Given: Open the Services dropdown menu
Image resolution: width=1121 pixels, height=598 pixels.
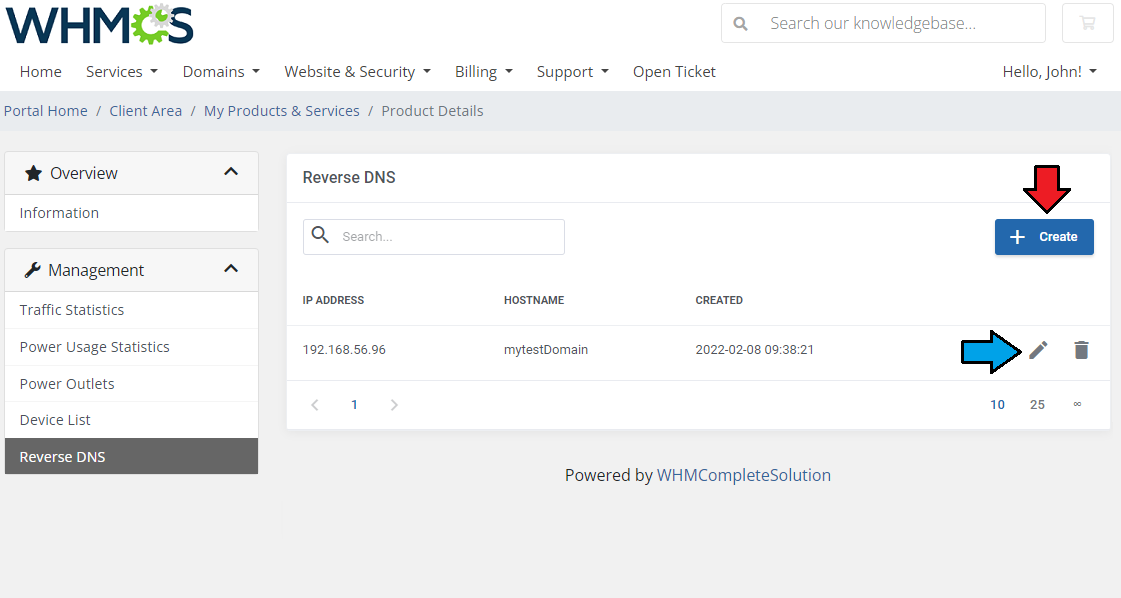Looking at the screenshot, I should click(x=122, y=72).
